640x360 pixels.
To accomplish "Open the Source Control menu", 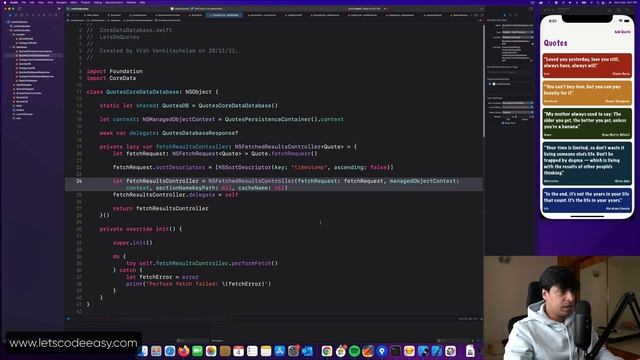I will [114, 2].
